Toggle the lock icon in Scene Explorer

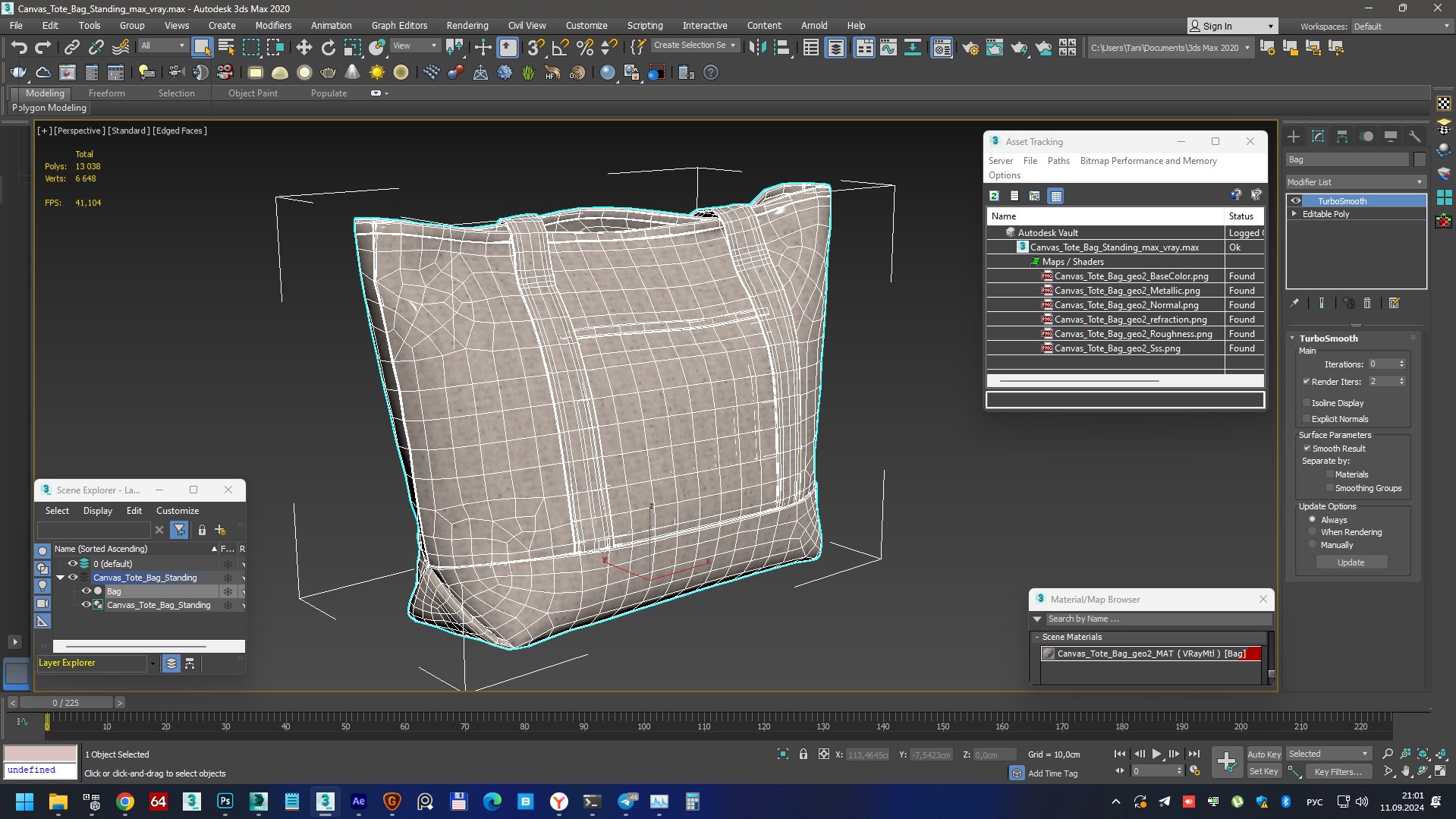202,530
